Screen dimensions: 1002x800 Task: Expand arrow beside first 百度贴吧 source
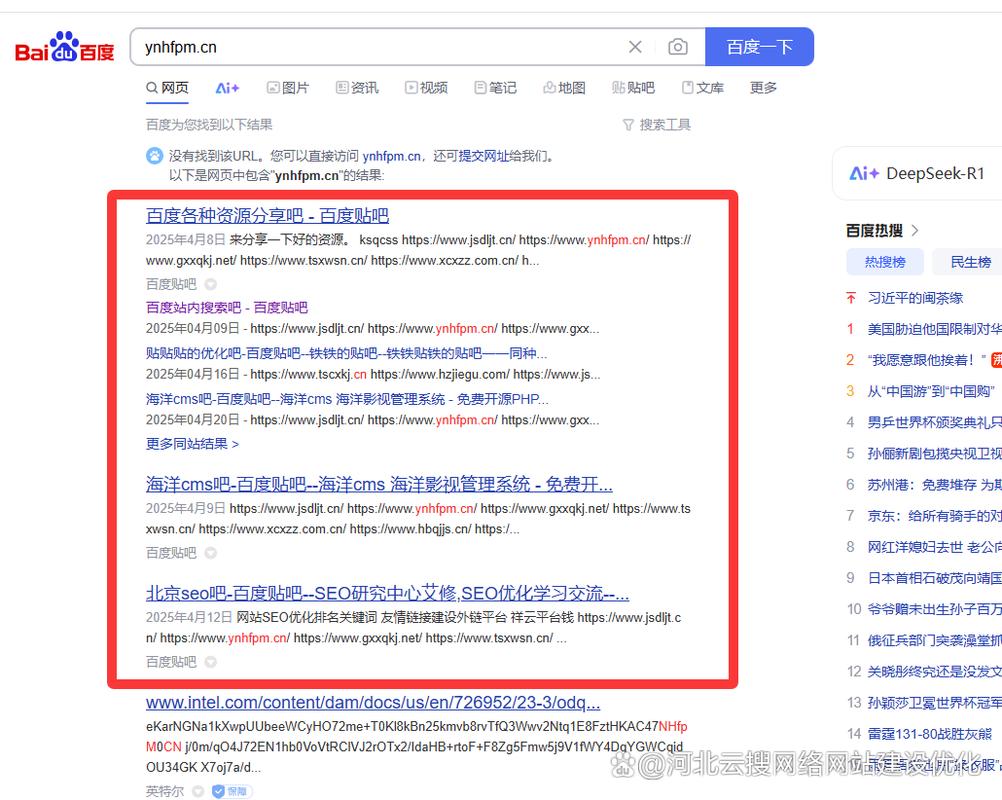tap(210, 284)
